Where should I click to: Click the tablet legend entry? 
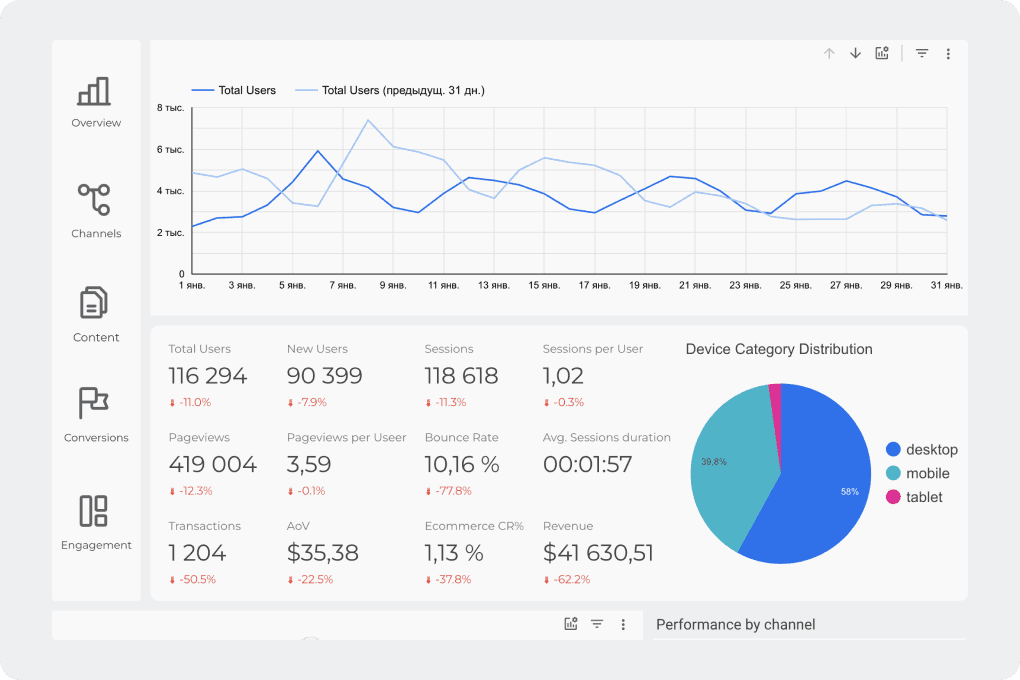914,497
